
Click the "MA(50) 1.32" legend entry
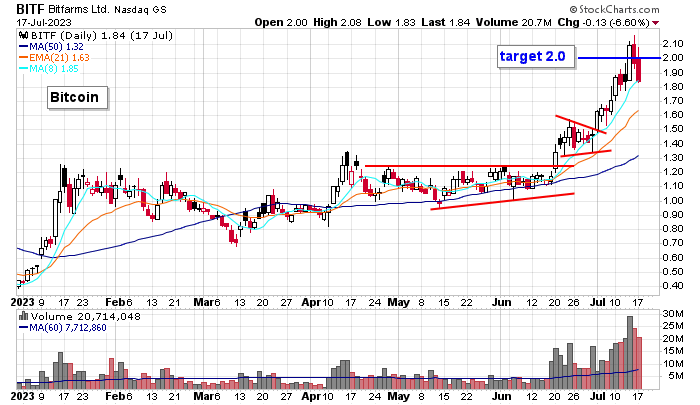coord(56,46)
